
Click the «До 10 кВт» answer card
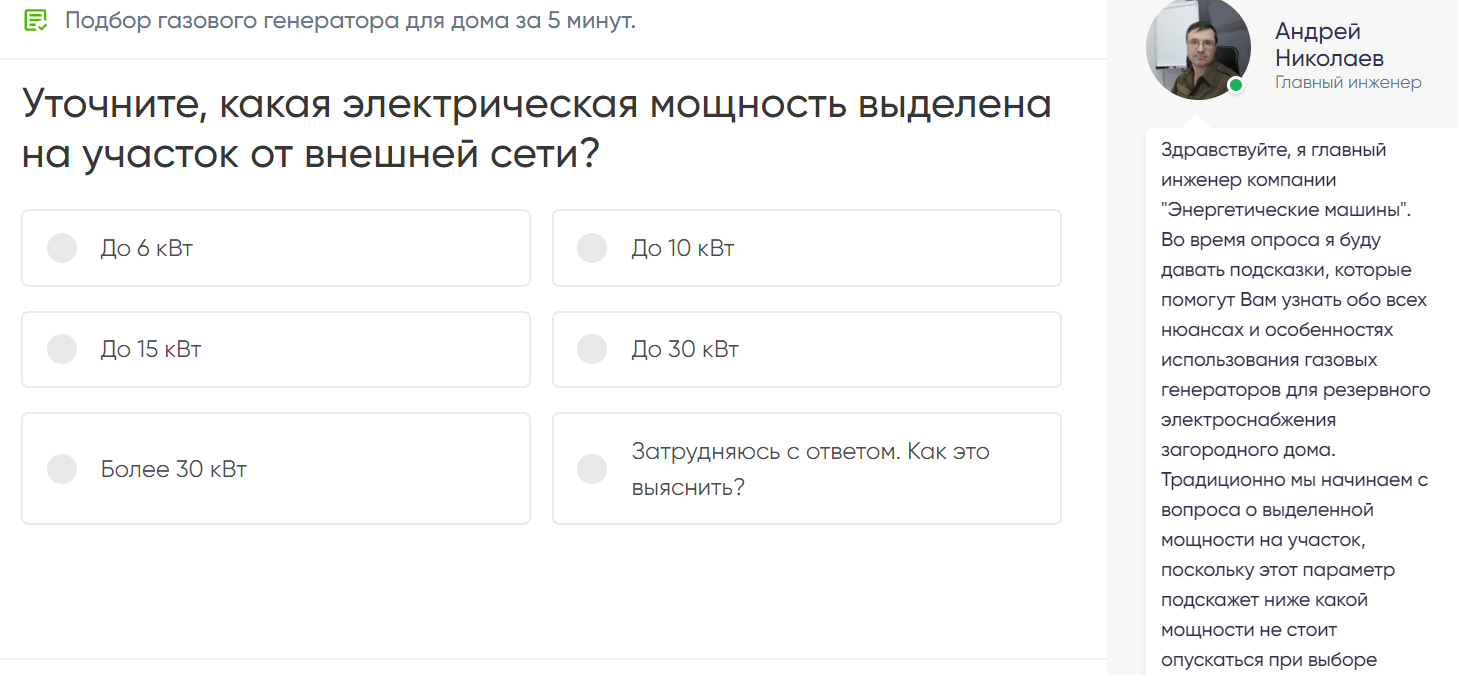[x=806, y=248]
